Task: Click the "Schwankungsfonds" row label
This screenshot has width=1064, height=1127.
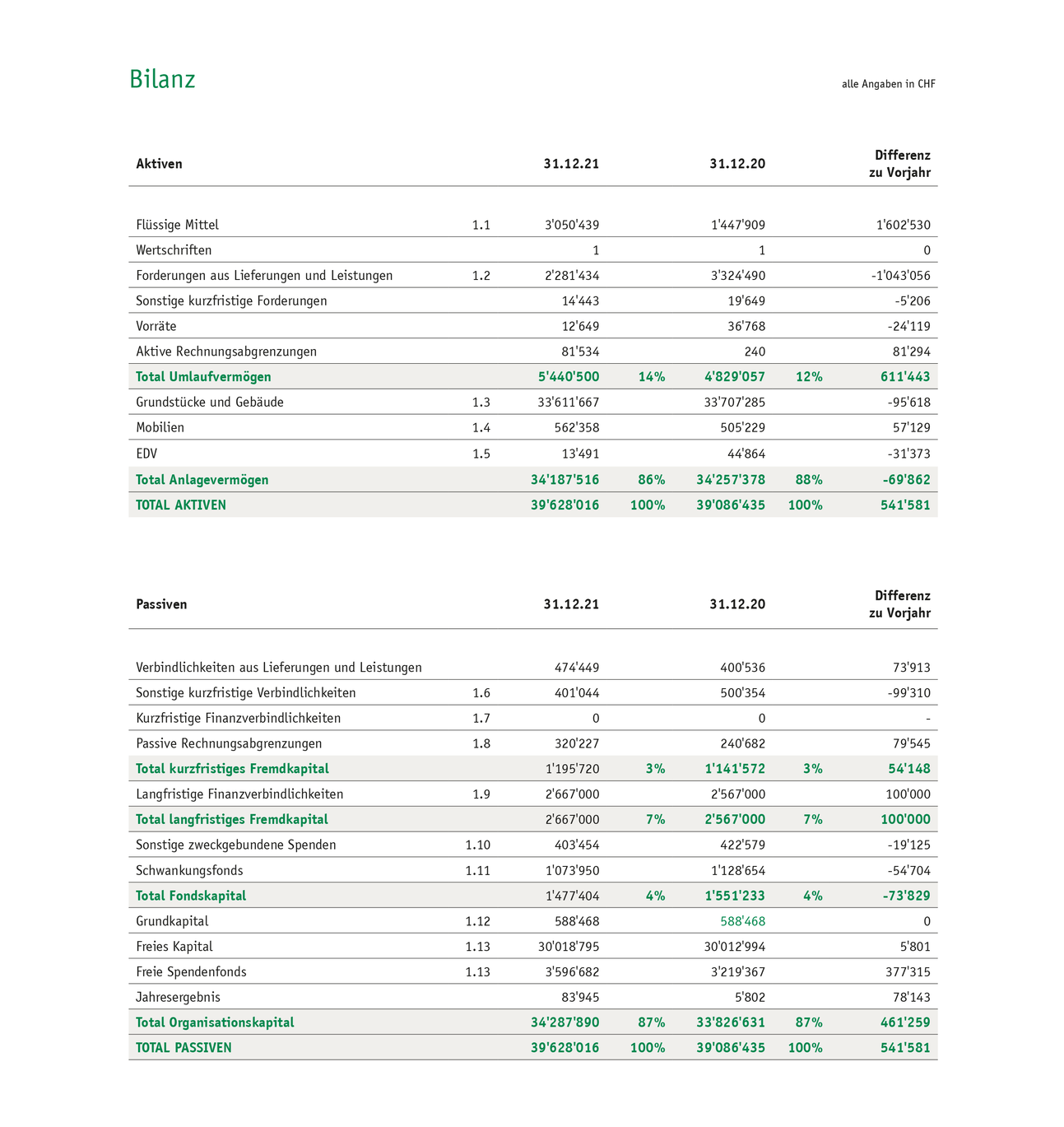Action: pos(189,871)
